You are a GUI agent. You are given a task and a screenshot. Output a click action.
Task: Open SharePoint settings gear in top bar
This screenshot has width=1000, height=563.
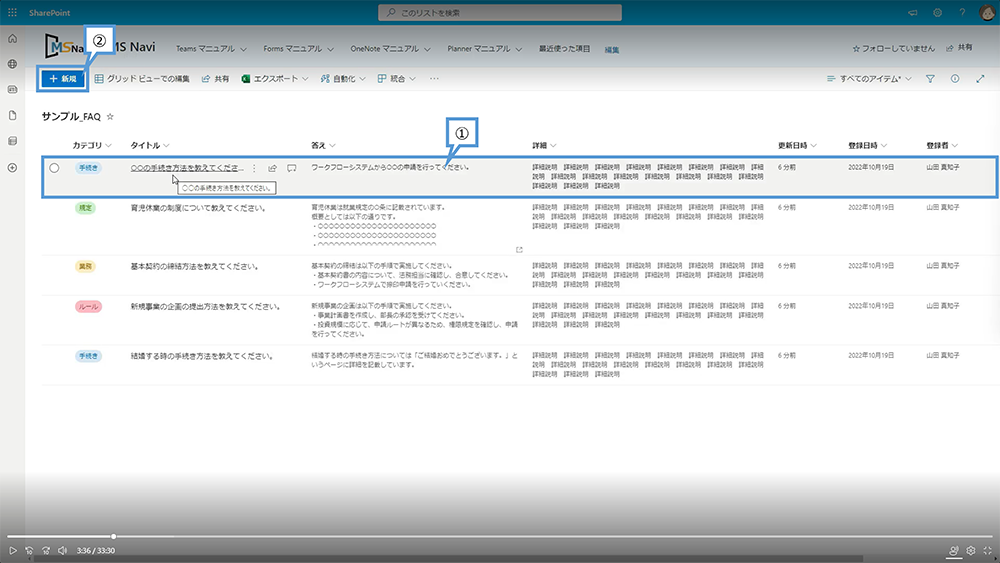coord(938,13)
